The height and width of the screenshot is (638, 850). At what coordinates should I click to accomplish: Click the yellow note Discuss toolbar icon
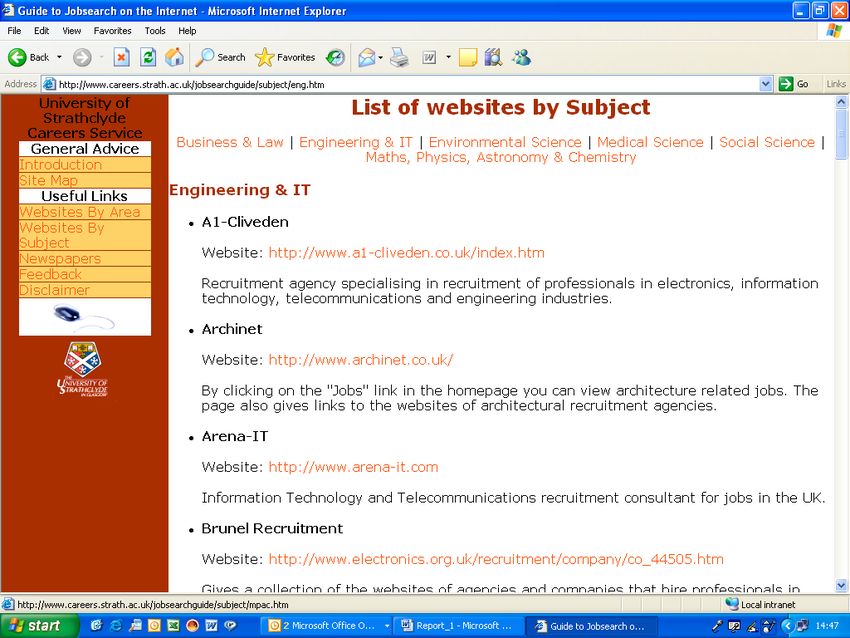(467, 57)
